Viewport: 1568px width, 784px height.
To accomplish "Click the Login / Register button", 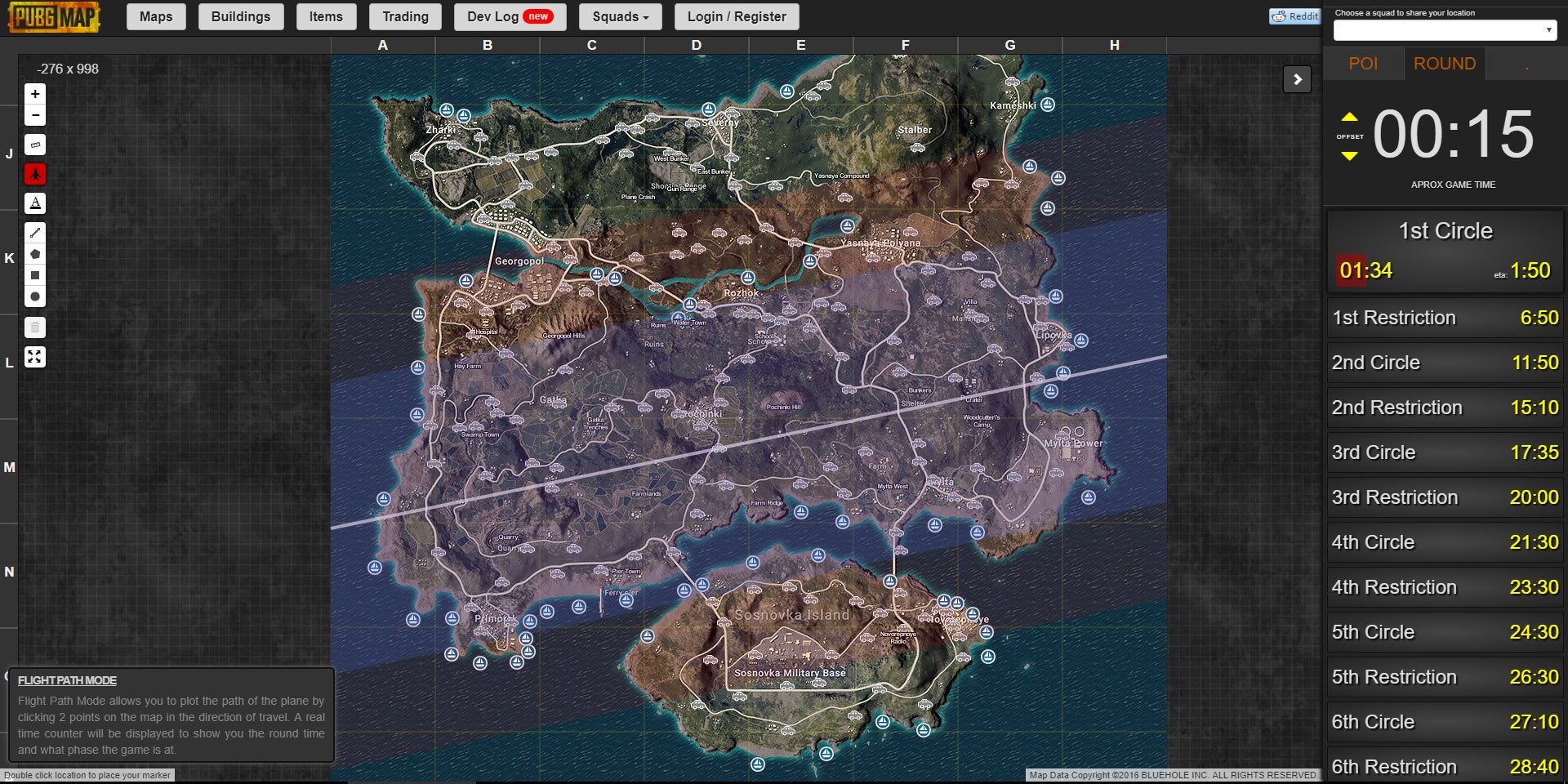I will (x=737, y=16).
